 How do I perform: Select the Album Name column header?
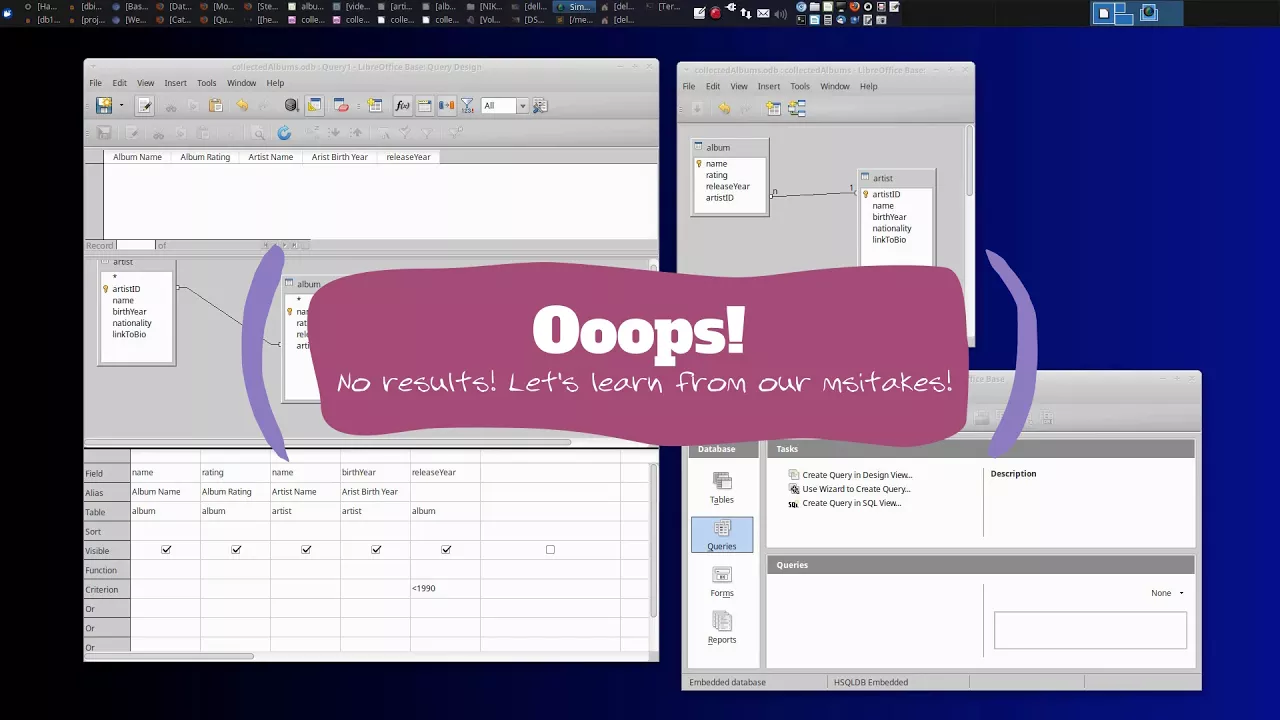point(137,157)
